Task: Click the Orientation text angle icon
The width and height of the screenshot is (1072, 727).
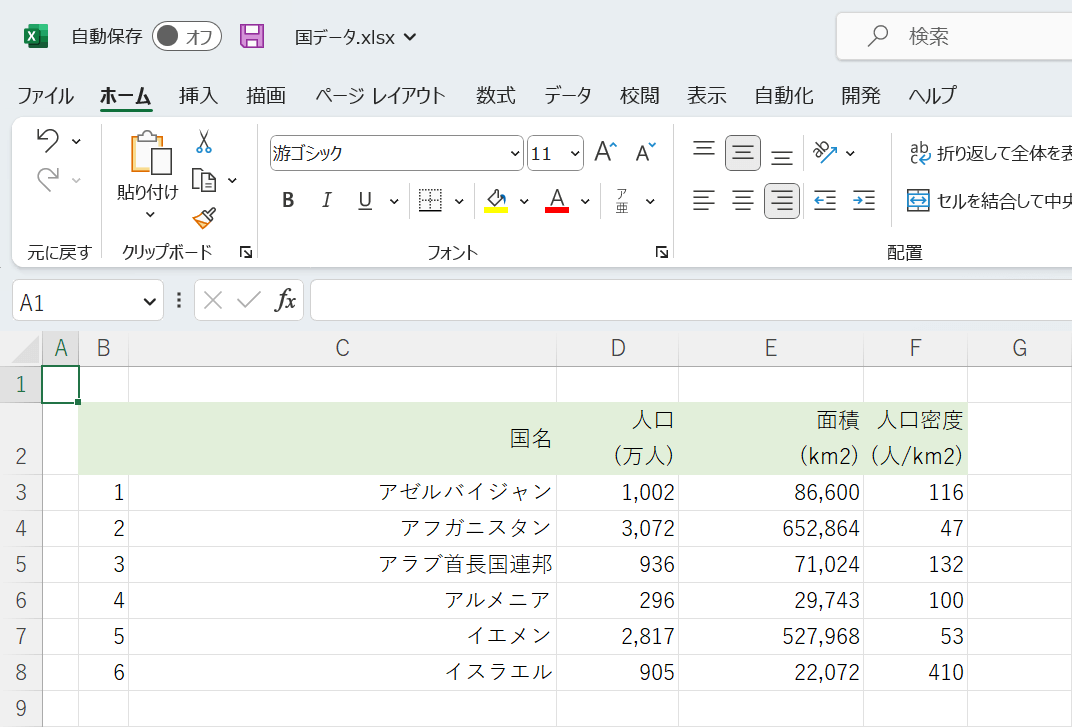Action: 825,152
